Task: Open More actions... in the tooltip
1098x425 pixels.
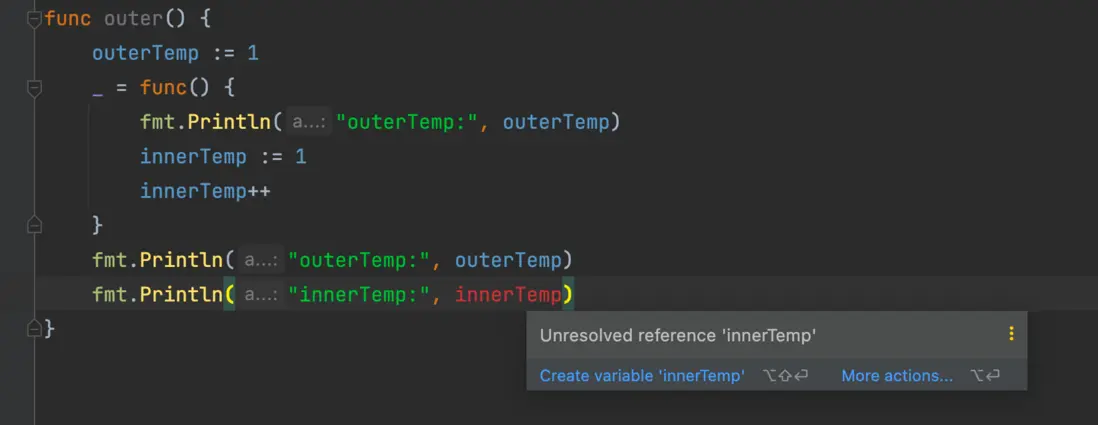Action: 897,376
